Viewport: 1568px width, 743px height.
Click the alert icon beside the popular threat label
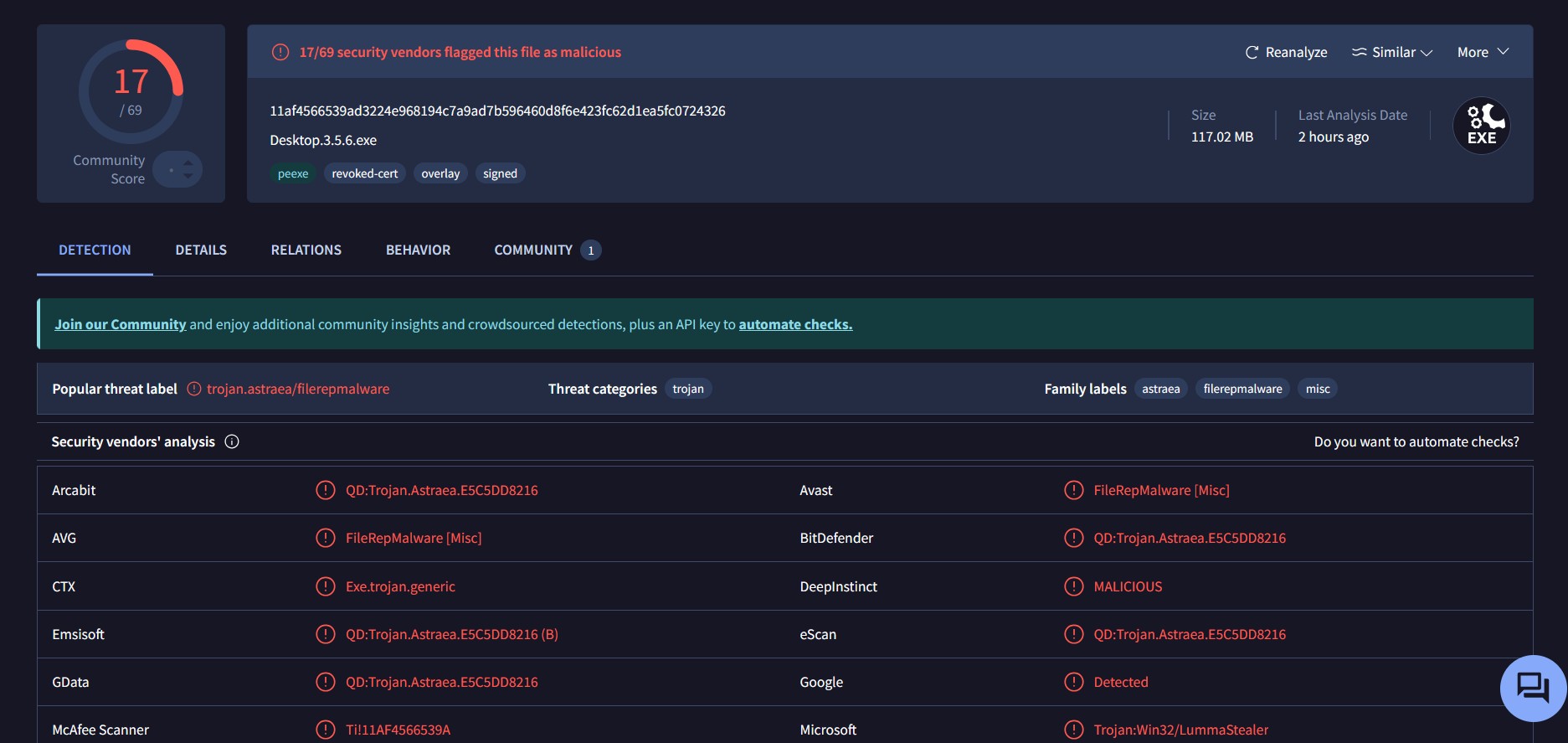(194, 389)
